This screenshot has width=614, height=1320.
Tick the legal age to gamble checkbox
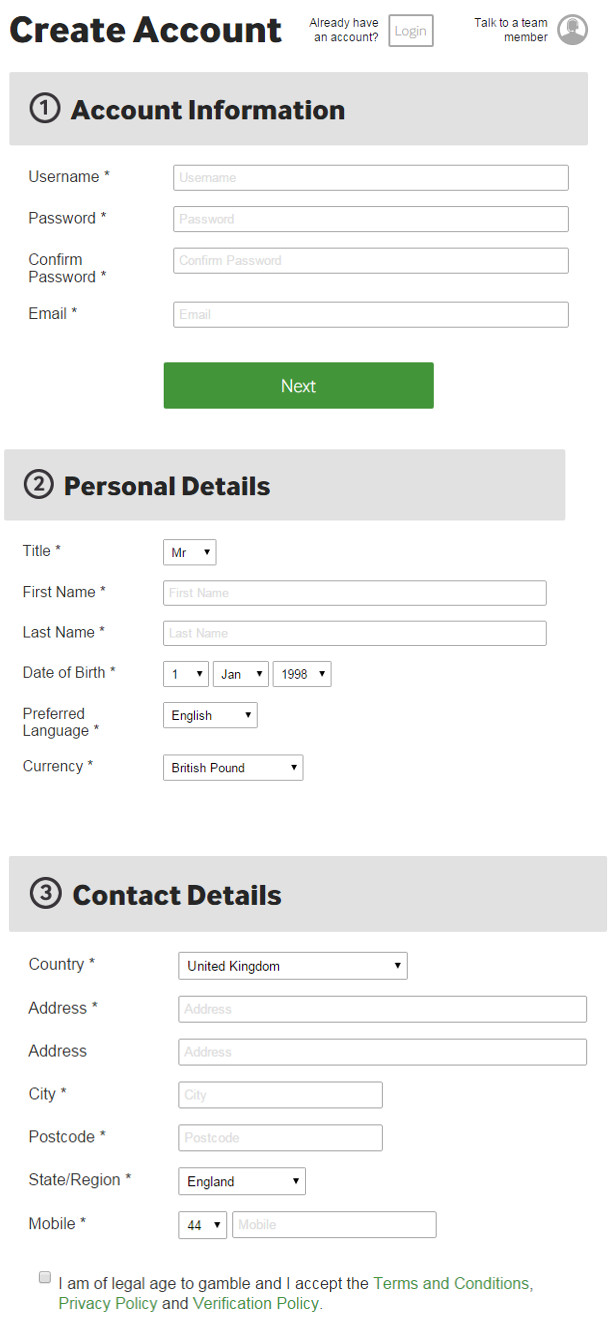pos(45,1277)
